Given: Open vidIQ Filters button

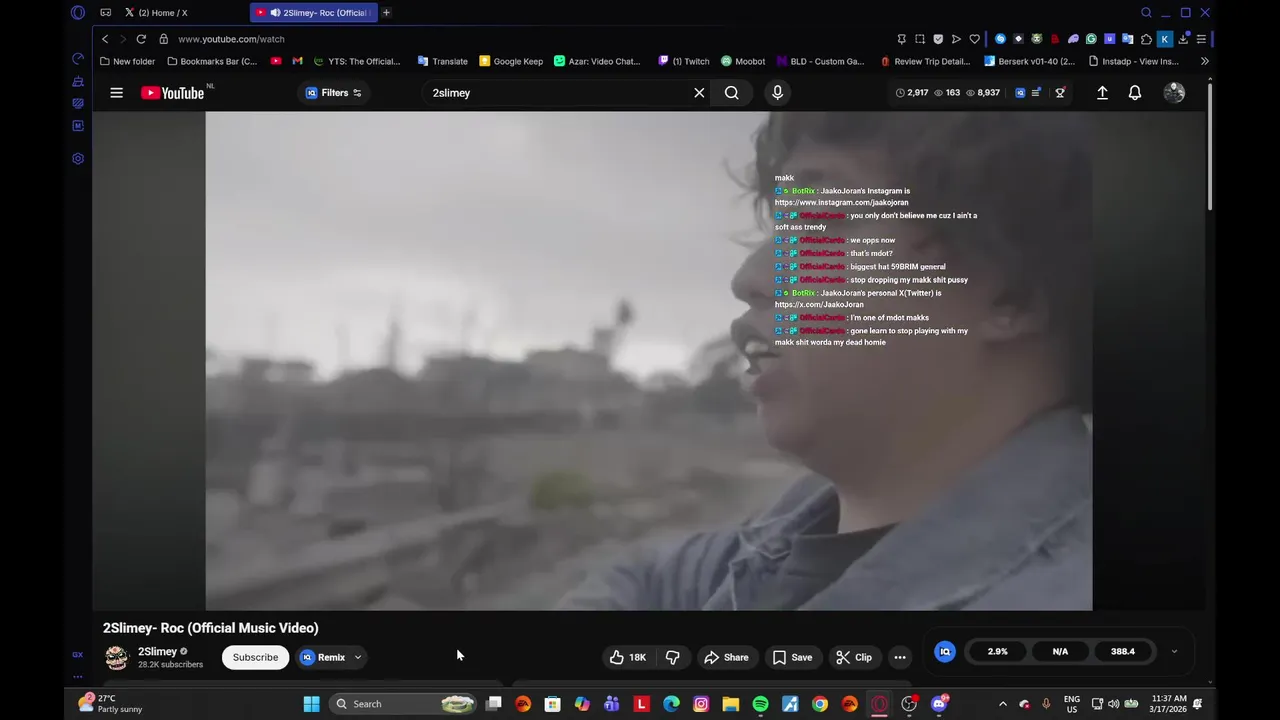Looking at the screenshot, I should 334,93.
